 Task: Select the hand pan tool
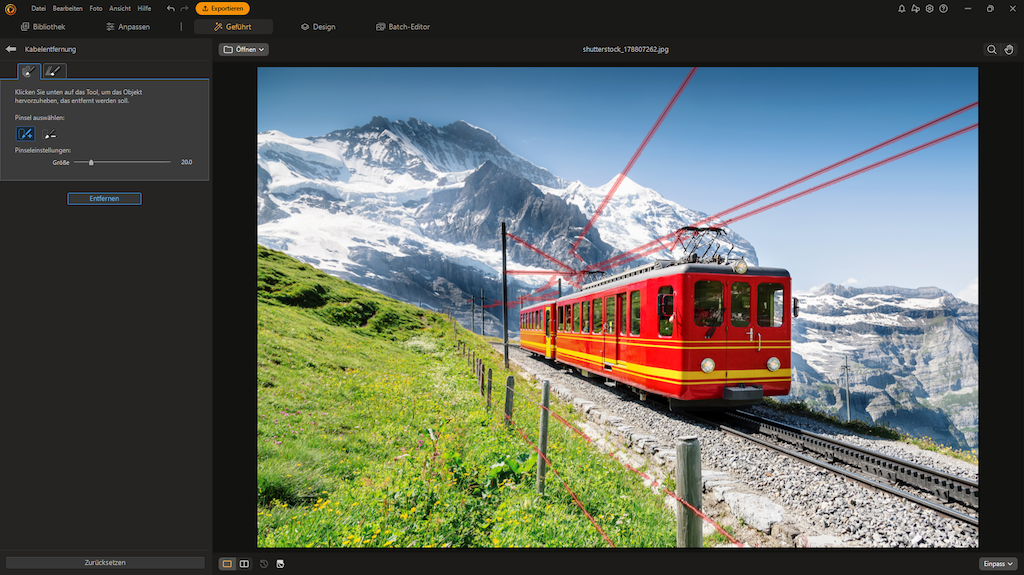[x=1009, y=49]
